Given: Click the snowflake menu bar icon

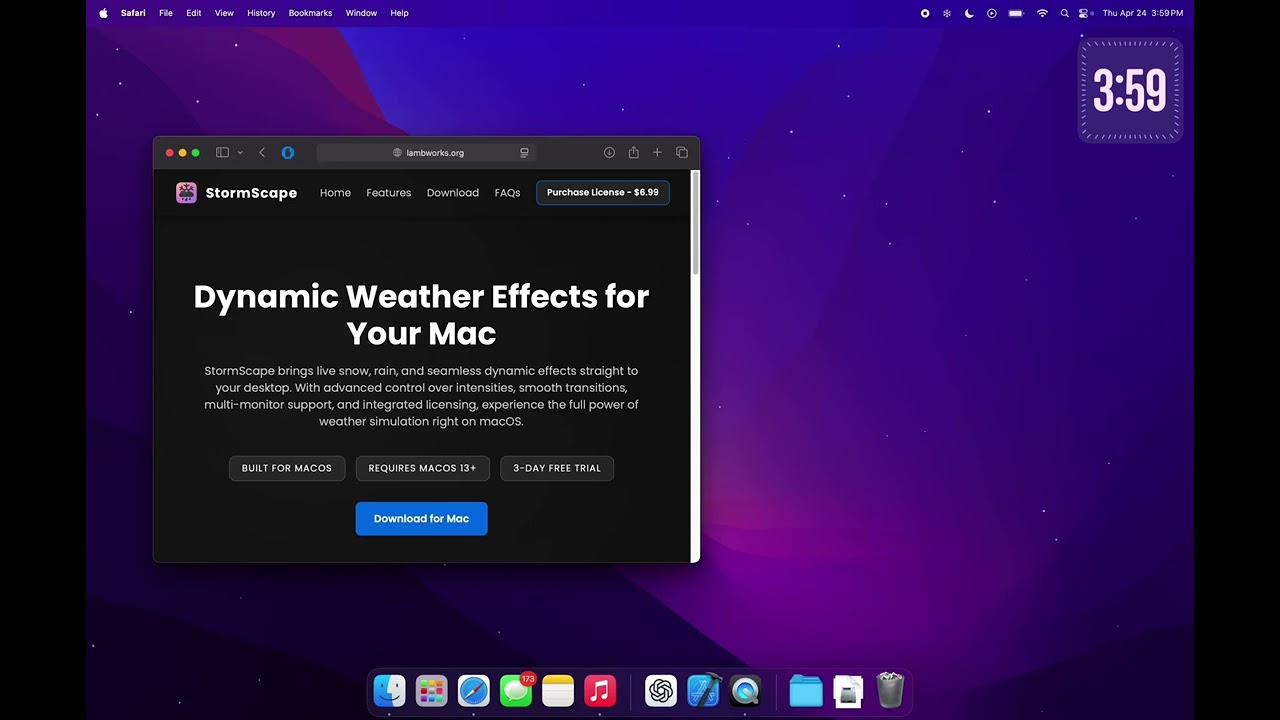Looking at the screenshot, I should click(x=947, y=13).
